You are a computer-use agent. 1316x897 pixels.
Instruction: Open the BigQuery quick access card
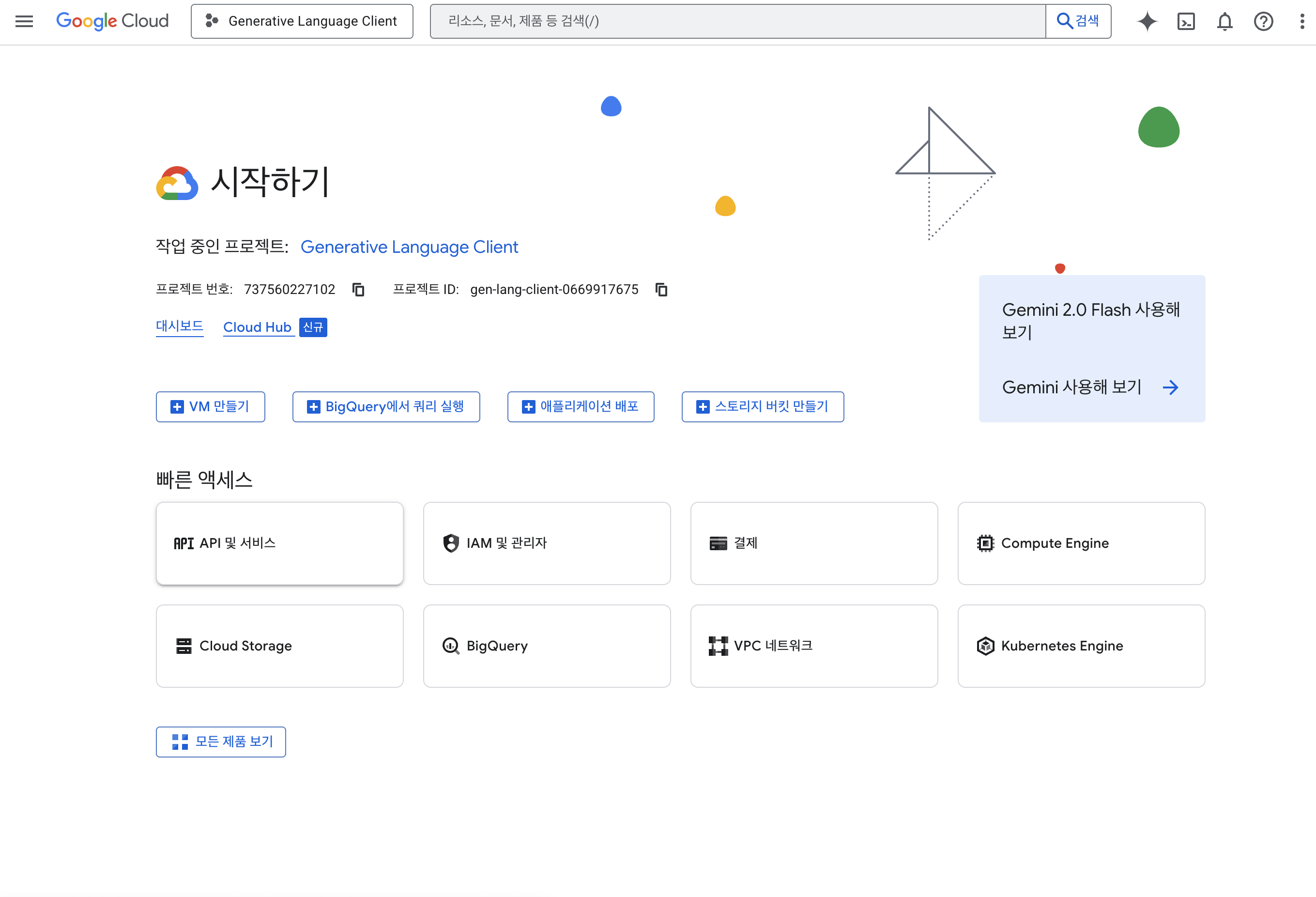[547, 646]
